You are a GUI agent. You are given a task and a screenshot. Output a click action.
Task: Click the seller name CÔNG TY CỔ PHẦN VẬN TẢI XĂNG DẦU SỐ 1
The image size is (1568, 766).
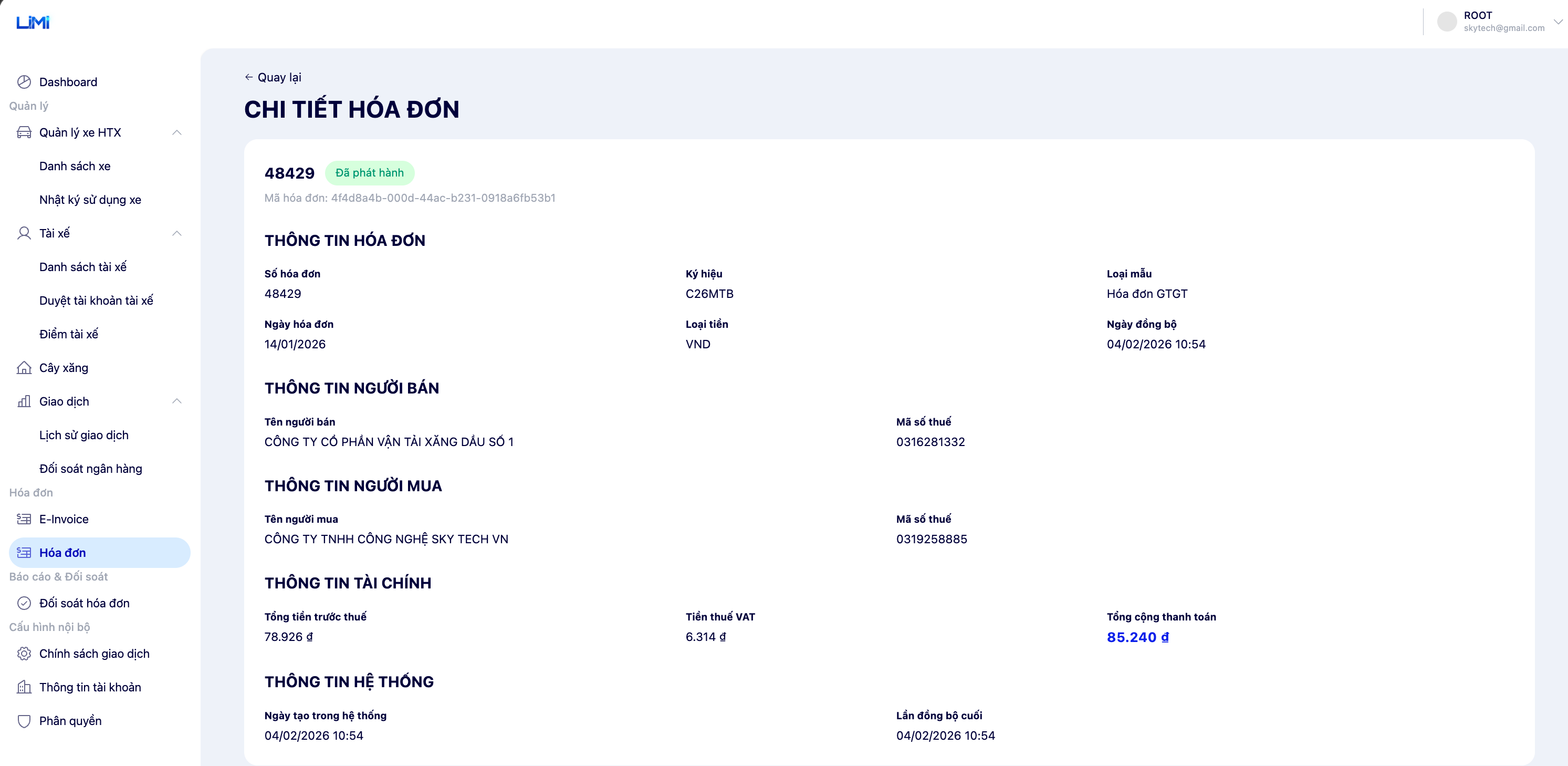(389, 442)
